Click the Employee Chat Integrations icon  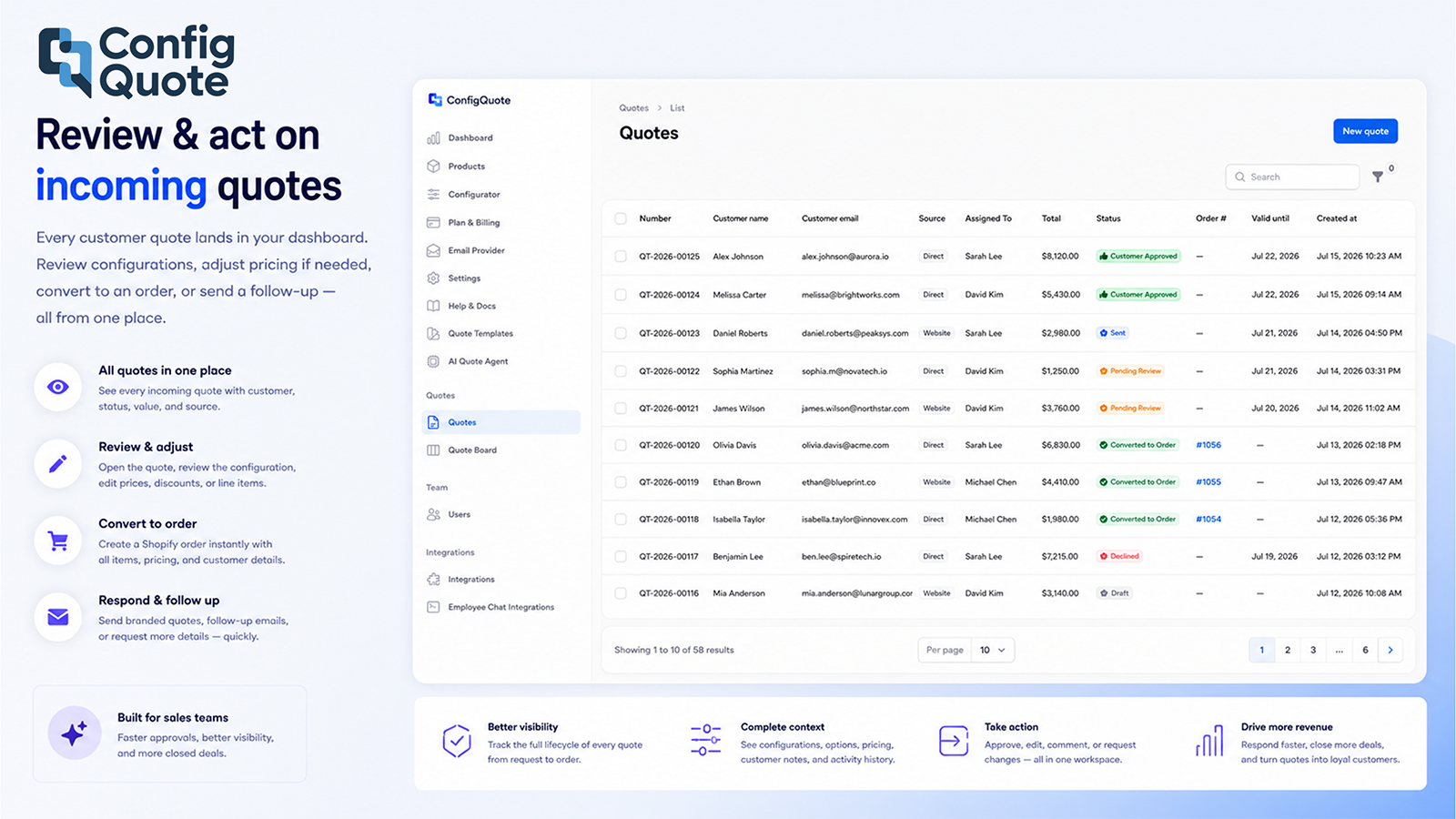click(433, 607)
